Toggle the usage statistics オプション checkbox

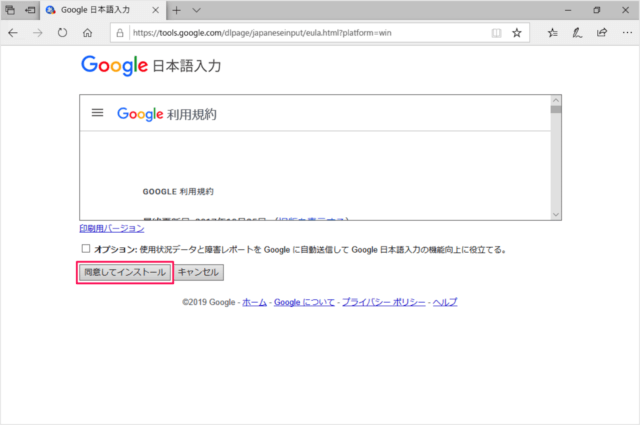pos(86,249)
